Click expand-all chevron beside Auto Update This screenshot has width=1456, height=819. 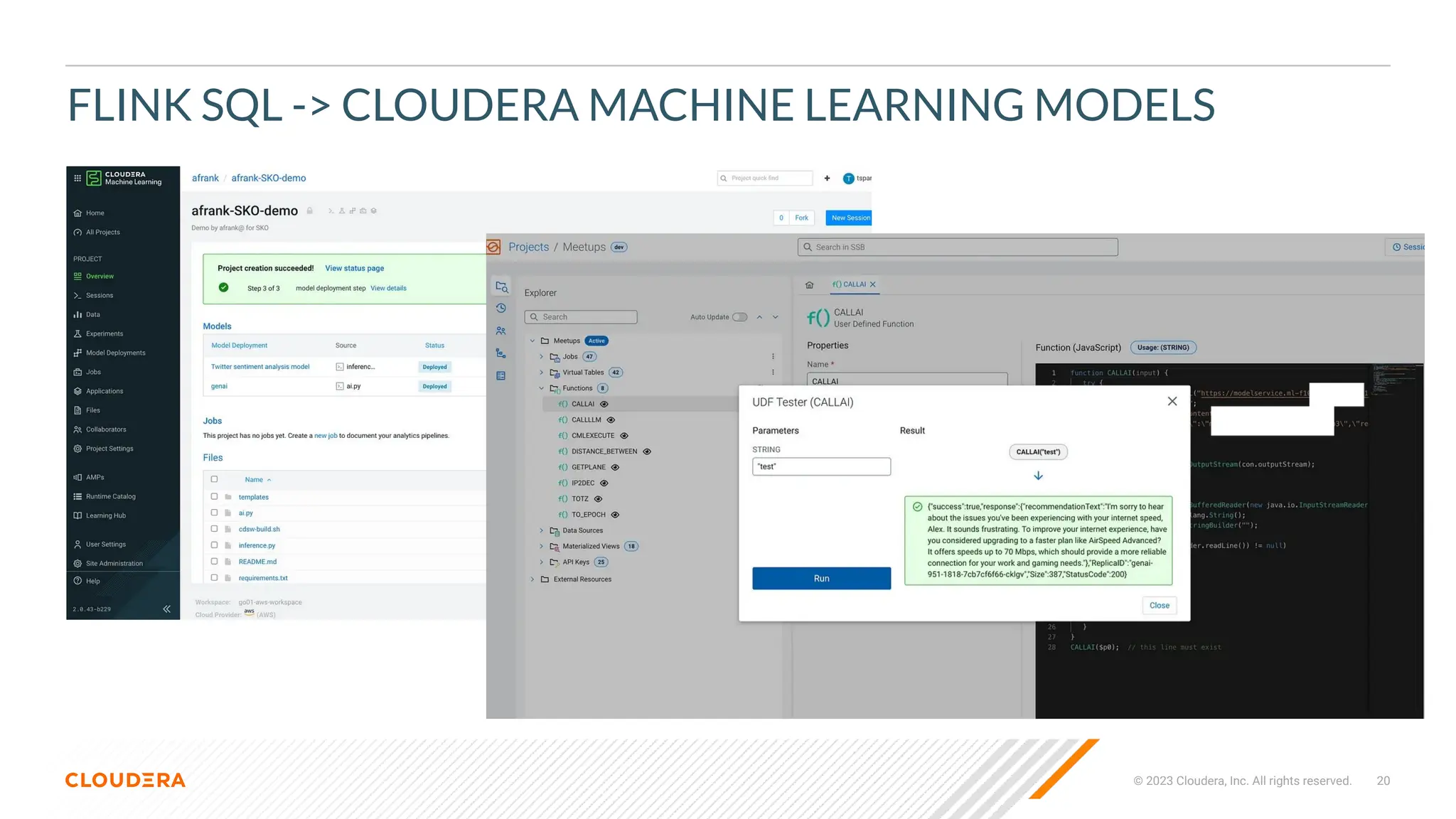776,317
